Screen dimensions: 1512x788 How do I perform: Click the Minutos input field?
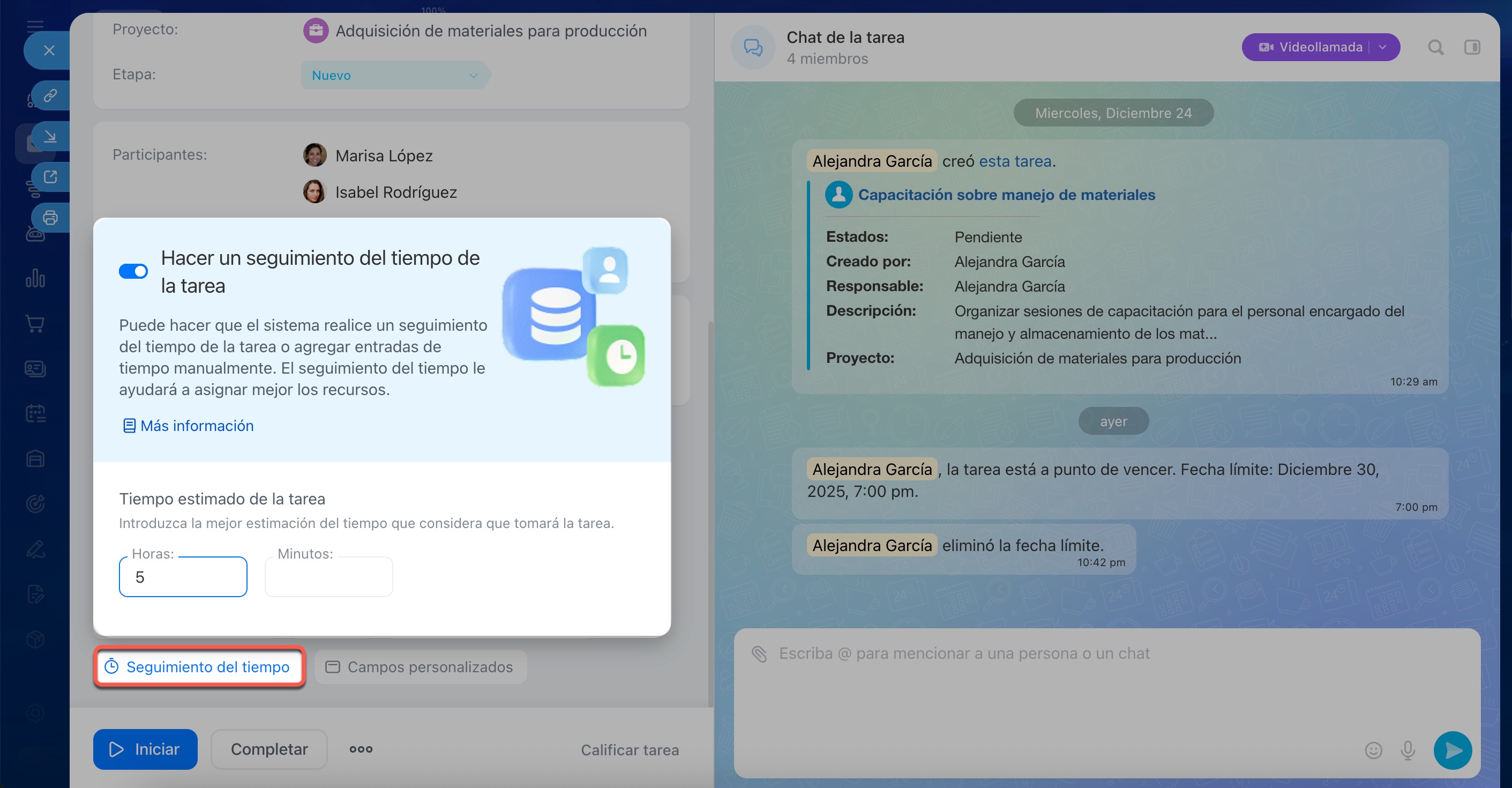[x=328, y=577]
